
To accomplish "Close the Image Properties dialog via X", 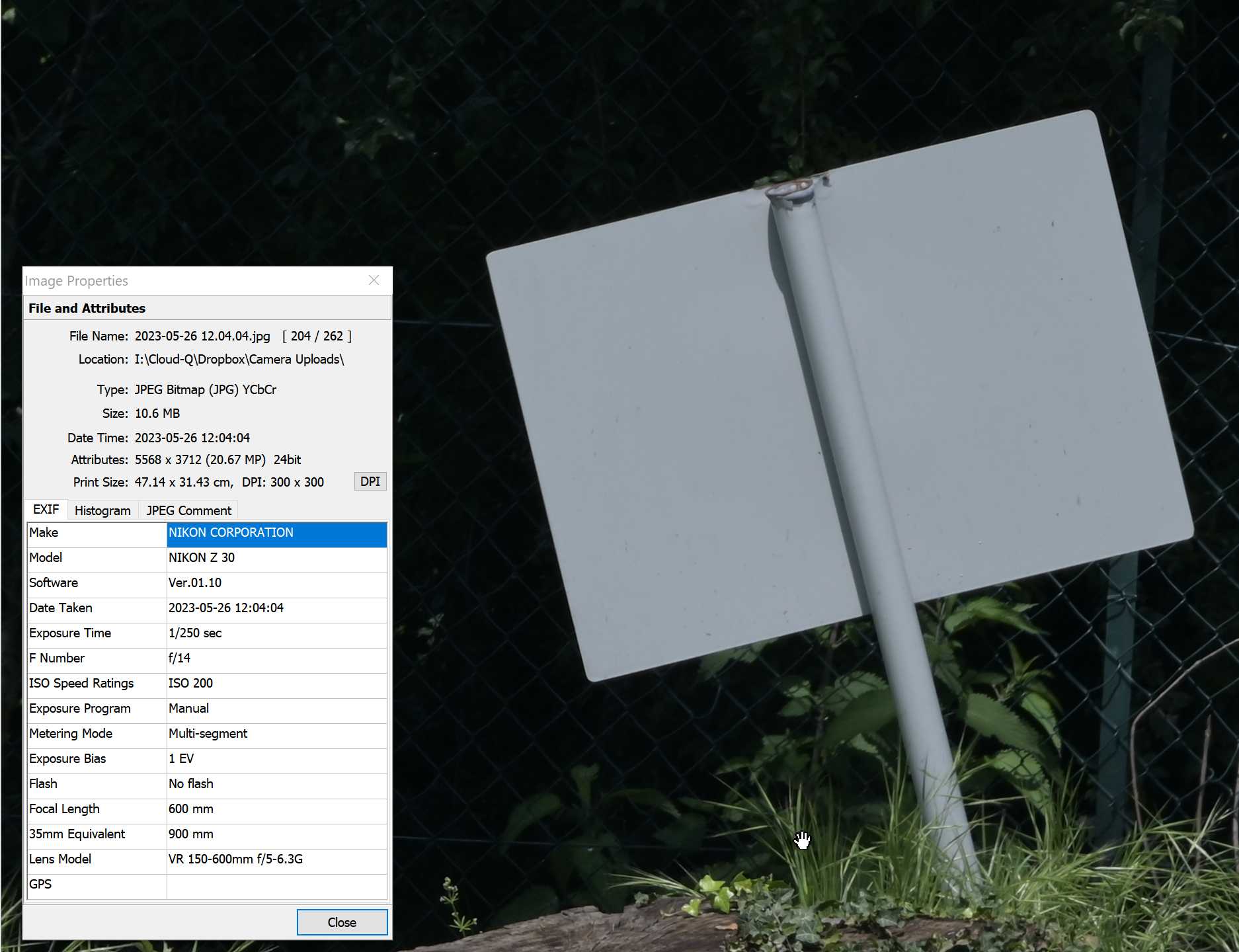I will coord(374,280).
